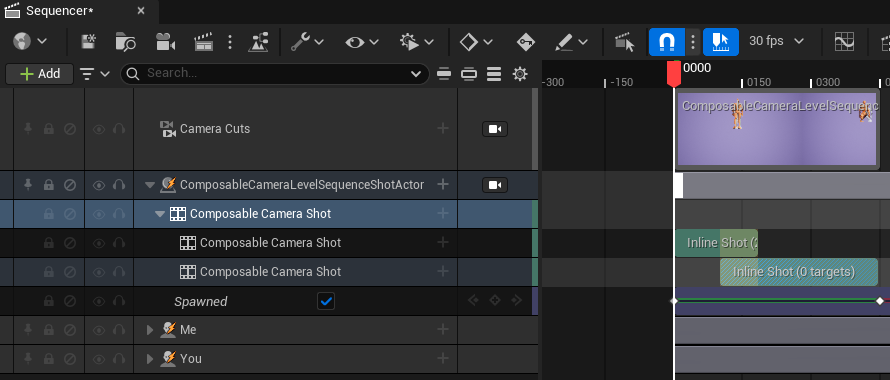Click the Save sequence icon
Screen dimensions: 890x380
pos(88,41)
